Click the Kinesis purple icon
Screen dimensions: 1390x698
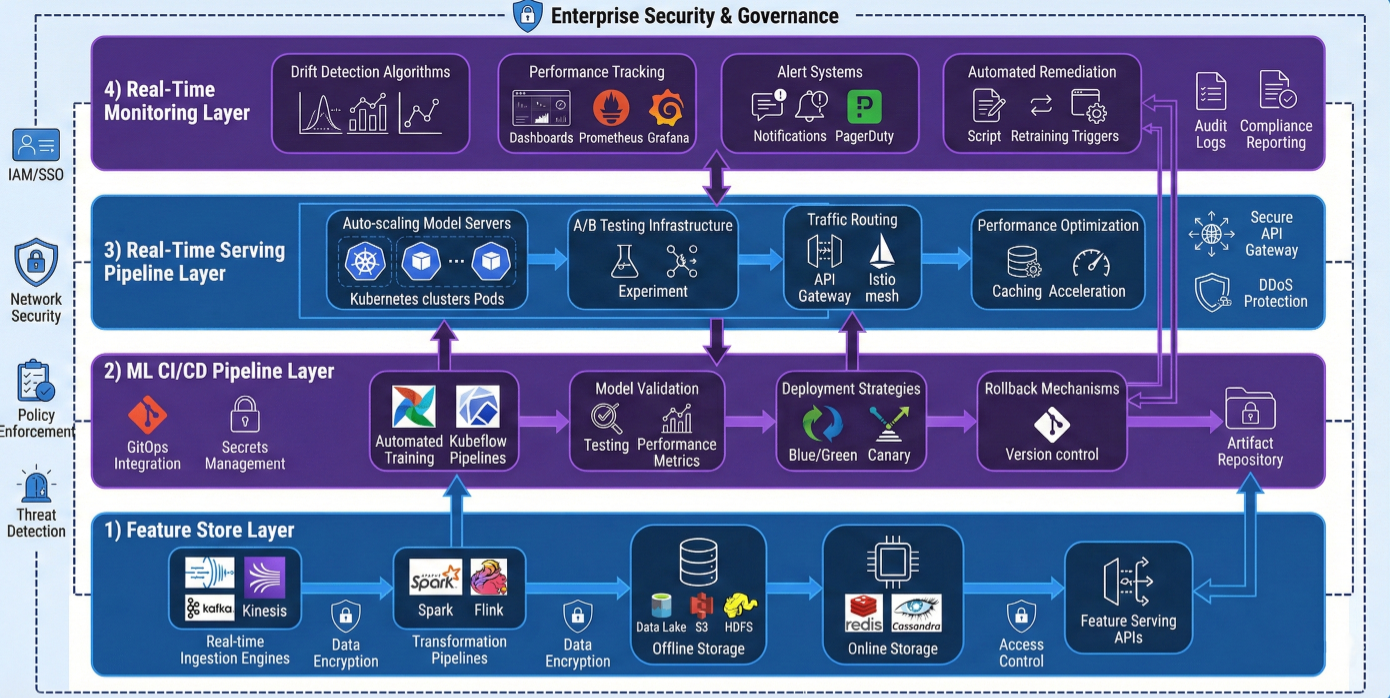point(264,578)
